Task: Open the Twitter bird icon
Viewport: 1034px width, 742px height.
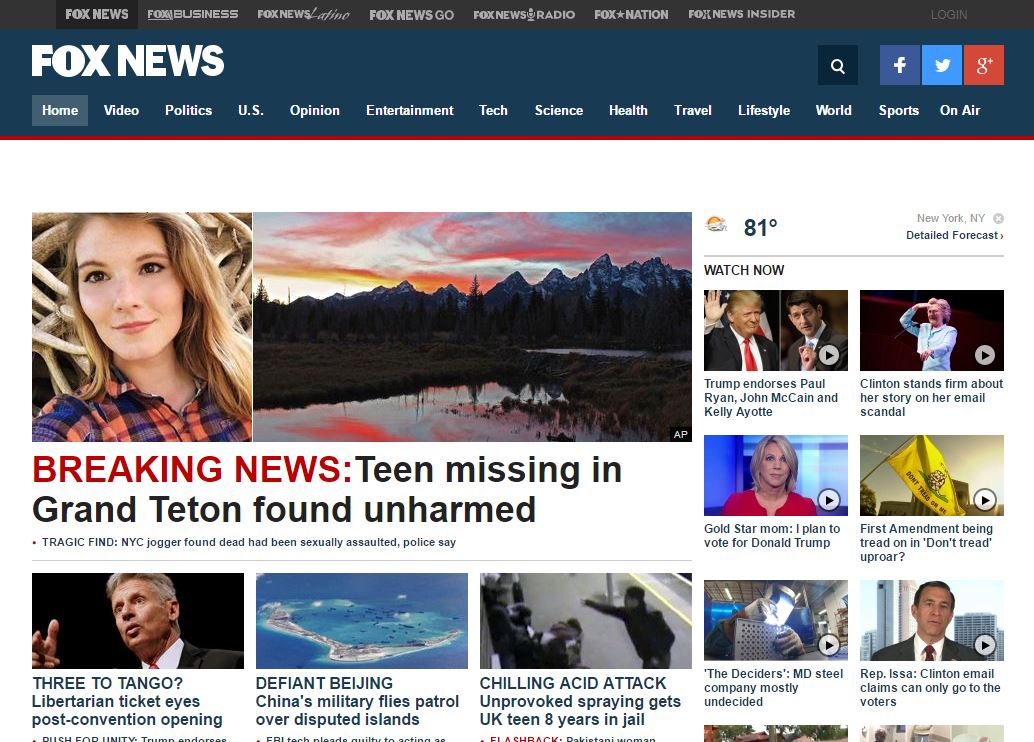Action: click(942, 65)
